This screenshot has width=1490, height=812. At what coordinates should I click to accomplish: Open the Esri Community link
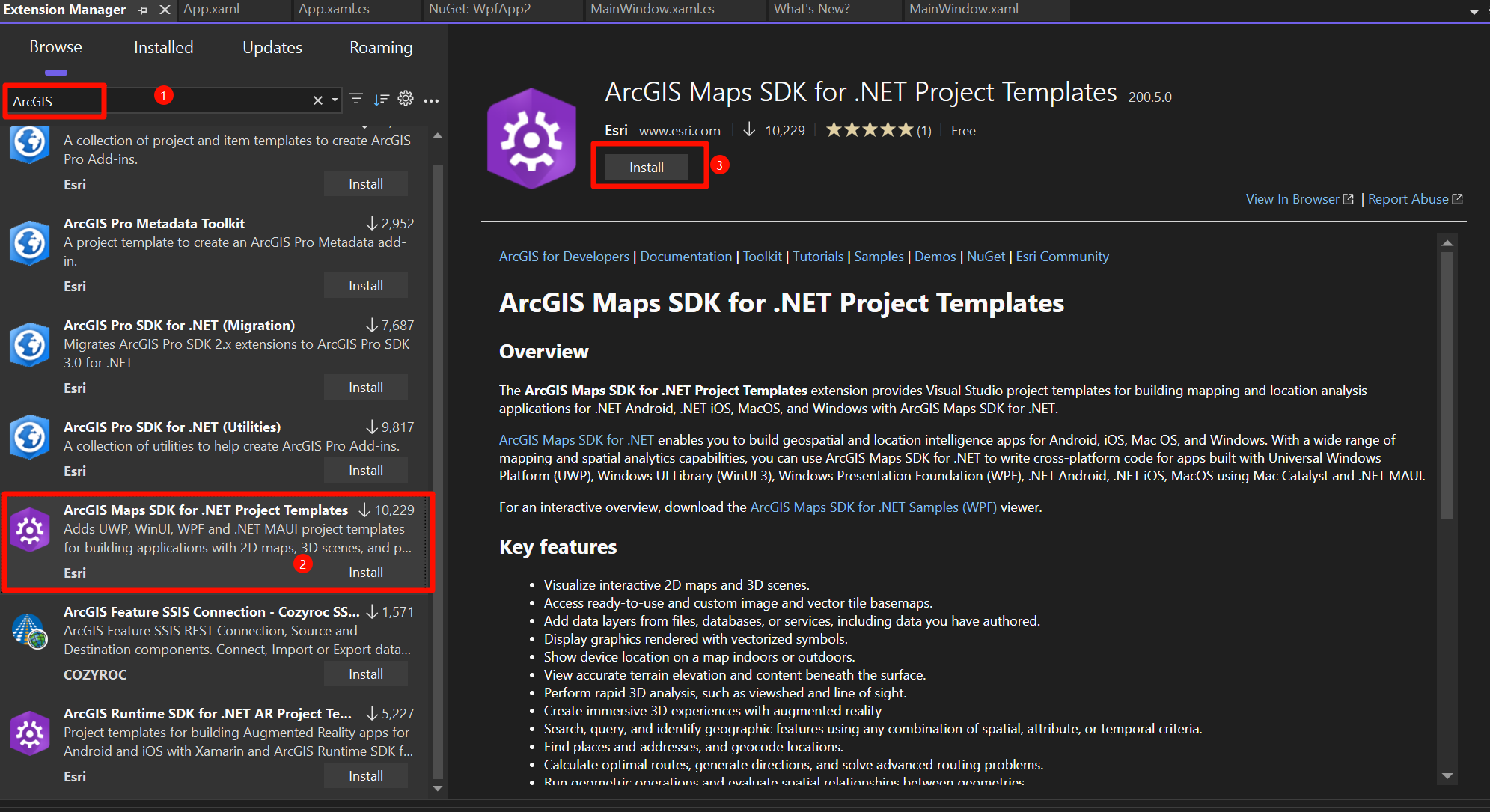coord(1062,257)
